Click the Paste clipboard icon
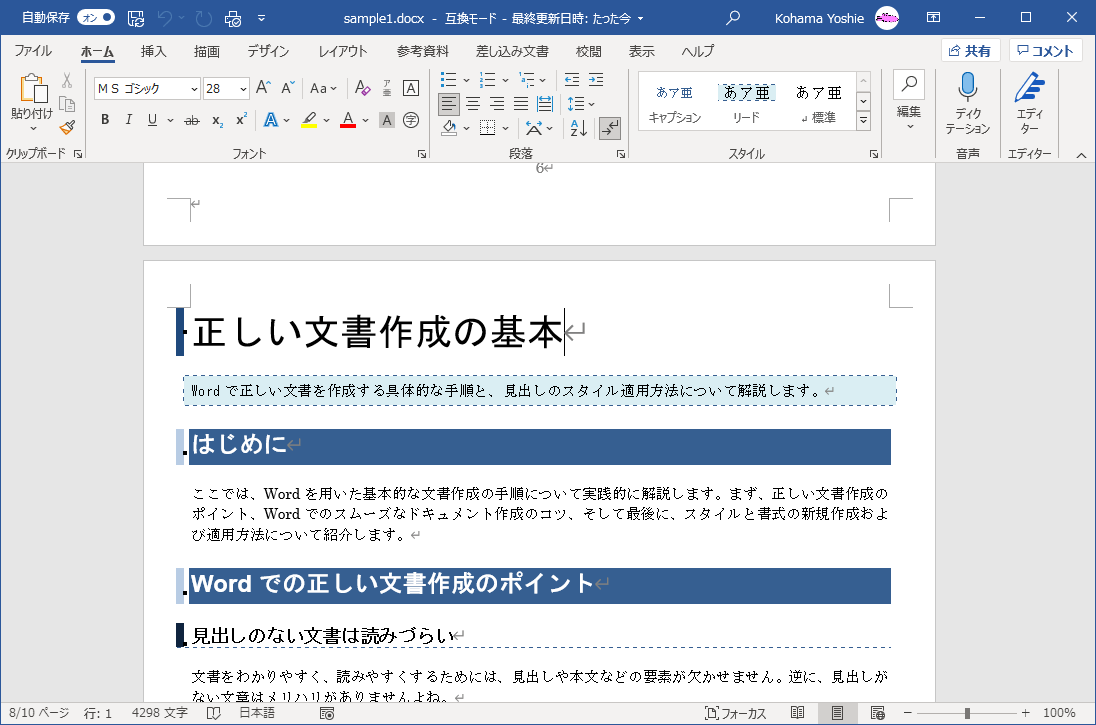 (32, 89)
